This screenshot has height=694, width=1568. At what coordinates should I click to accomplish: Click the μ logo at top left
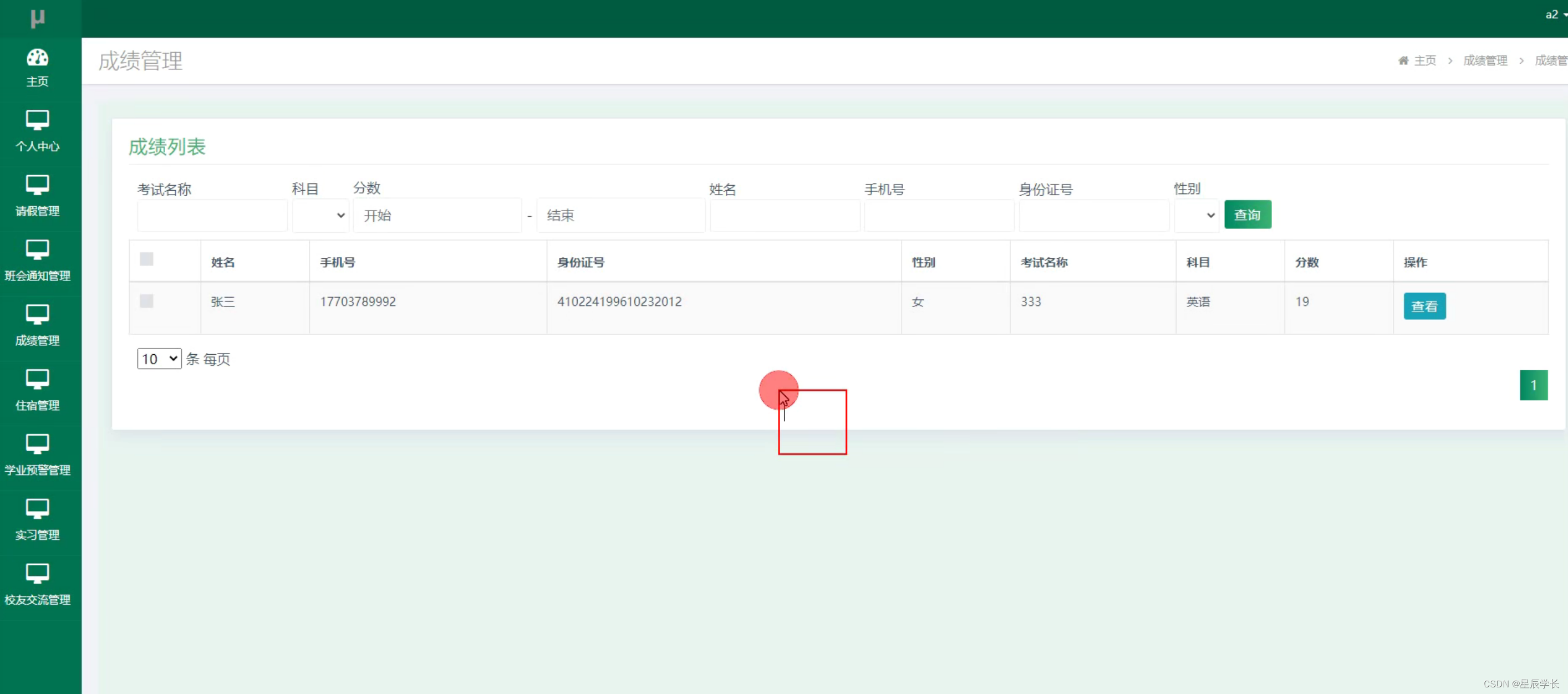(38, 18)
